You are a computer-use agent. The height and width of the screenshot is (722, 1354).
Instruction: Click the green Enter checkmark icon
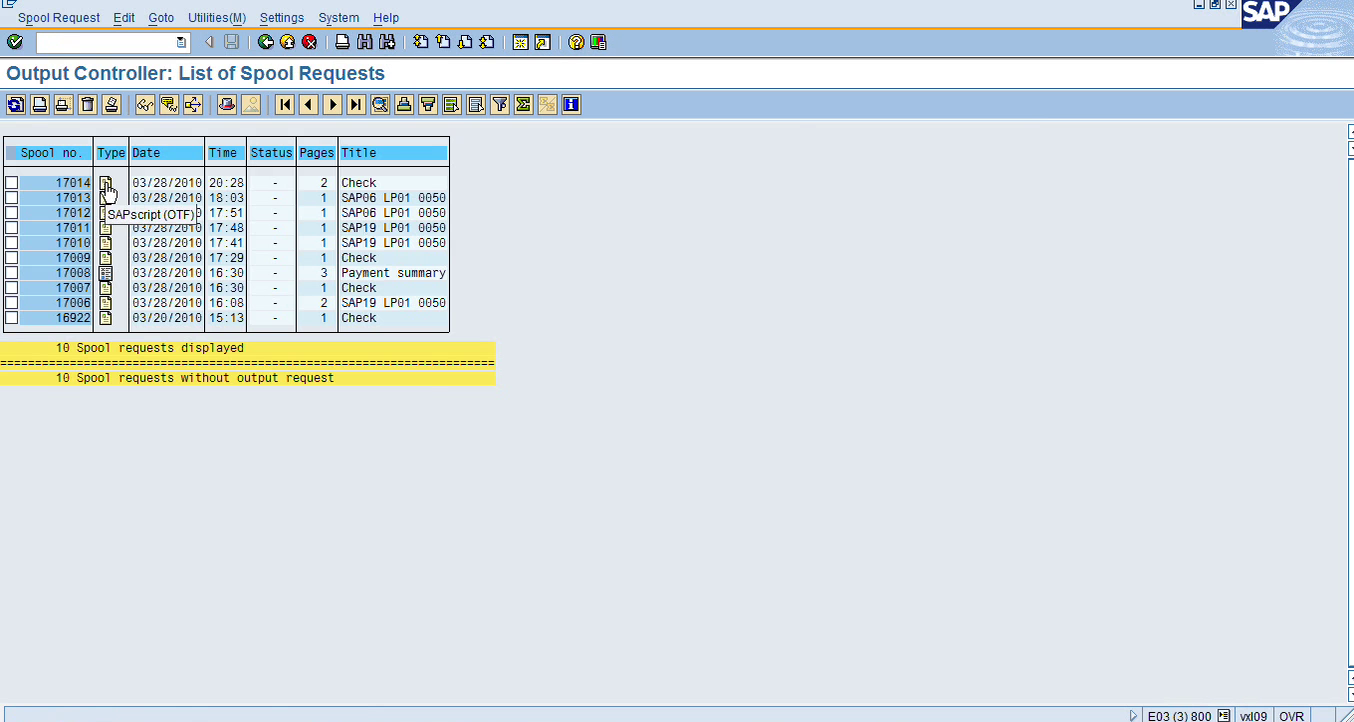click(x=14, y=42)
